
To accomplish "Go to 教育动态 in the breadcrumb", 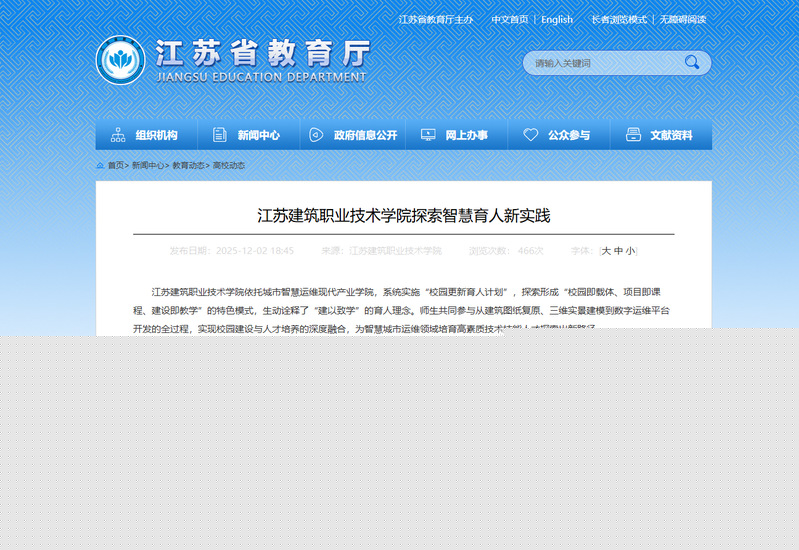I will tap(188, 165).
